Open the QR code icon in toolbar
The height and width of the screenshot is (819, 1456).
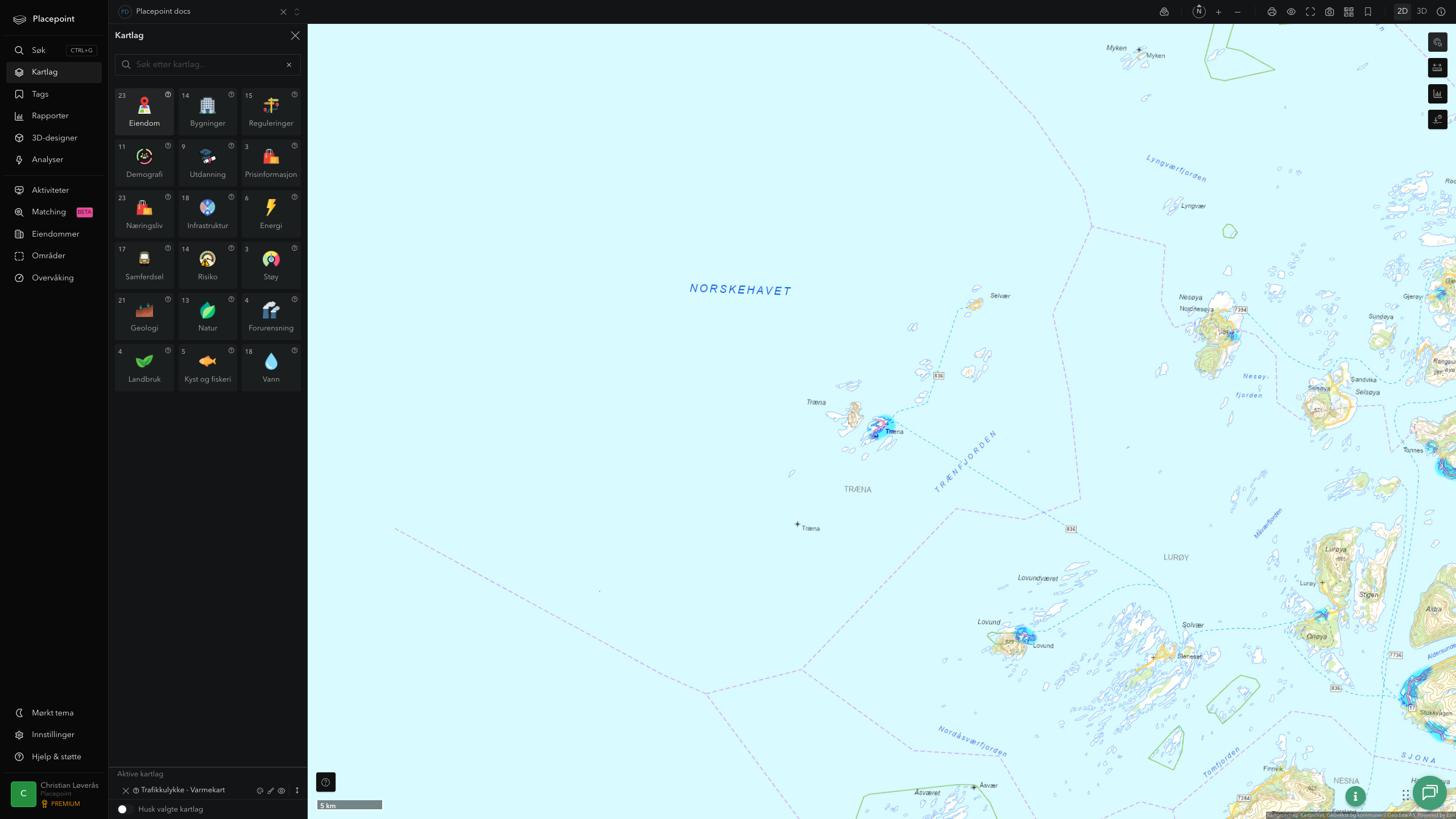tap(1349, 12)
